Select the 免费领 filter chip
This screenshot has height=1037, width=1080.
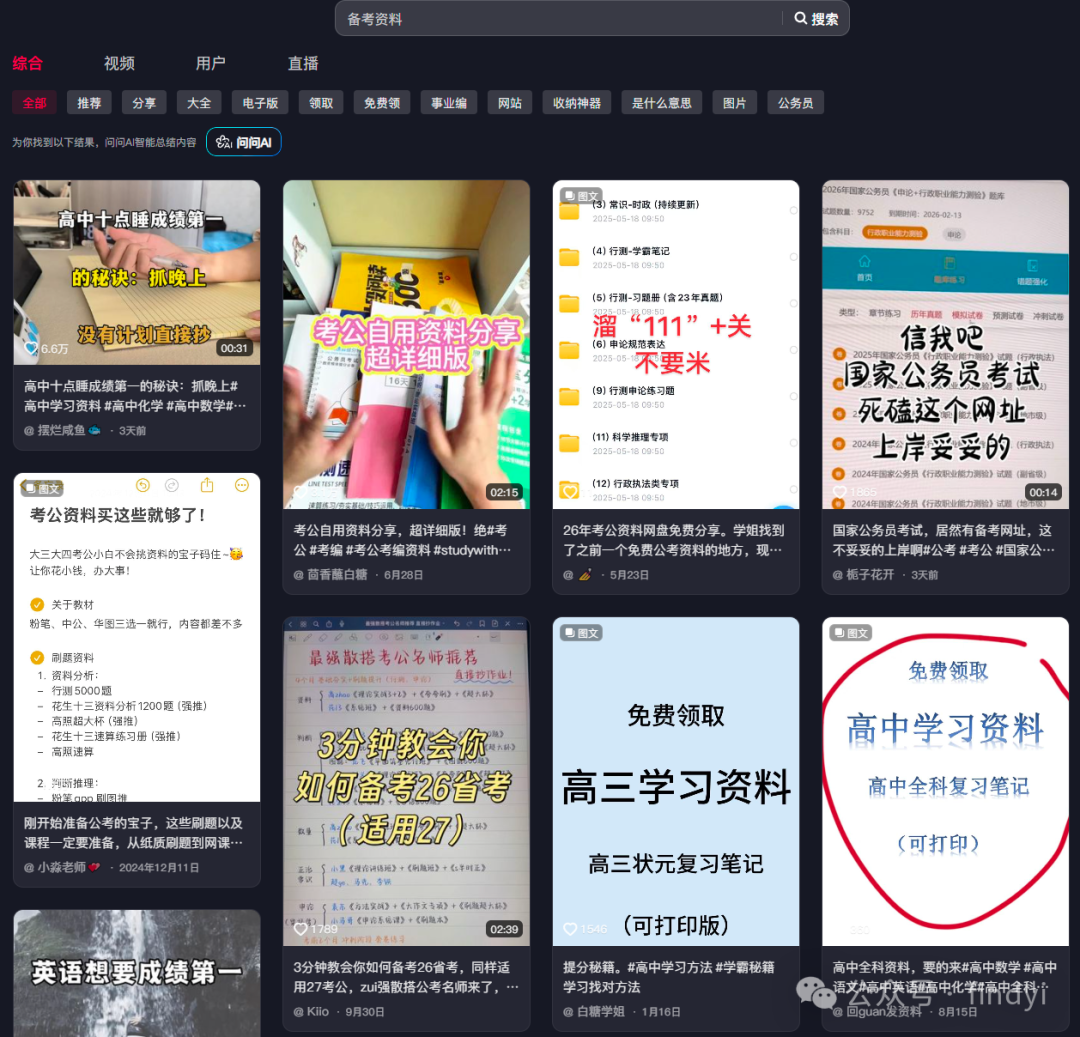pyautogui.click(x=382, y=103)
